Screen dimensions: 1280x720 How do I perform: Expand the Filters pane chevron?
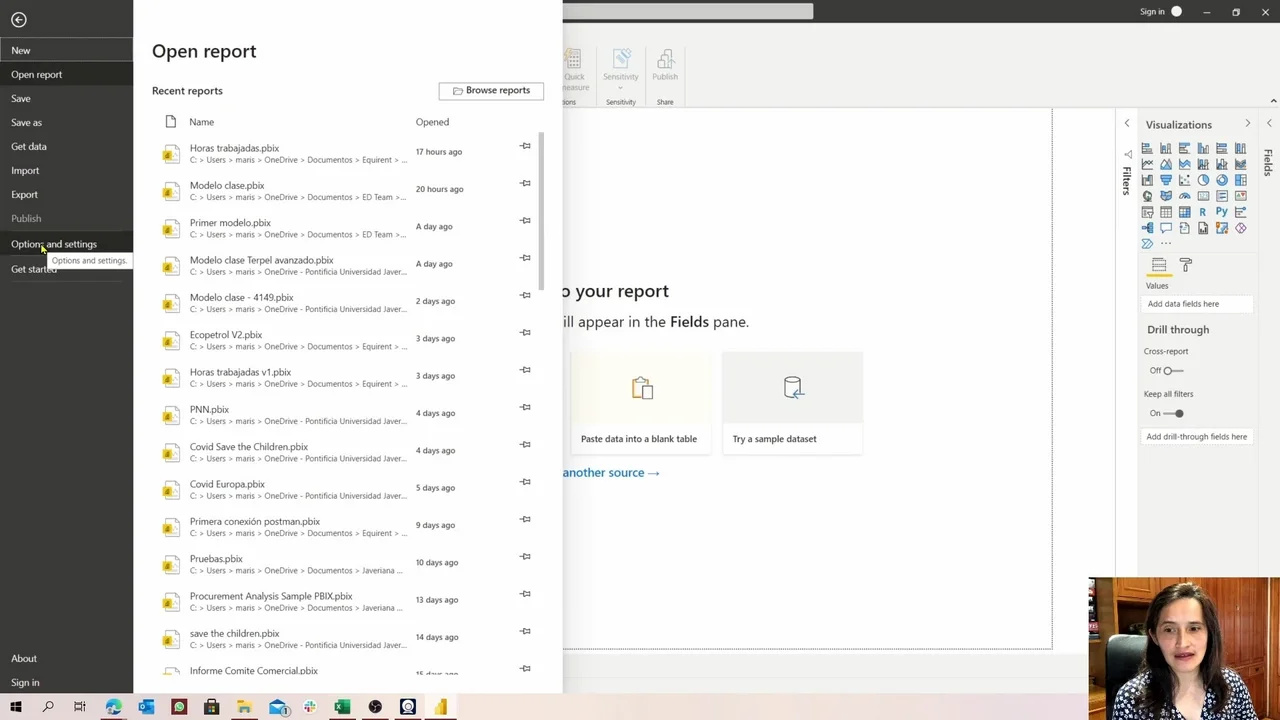click(x=1127, y=124)
